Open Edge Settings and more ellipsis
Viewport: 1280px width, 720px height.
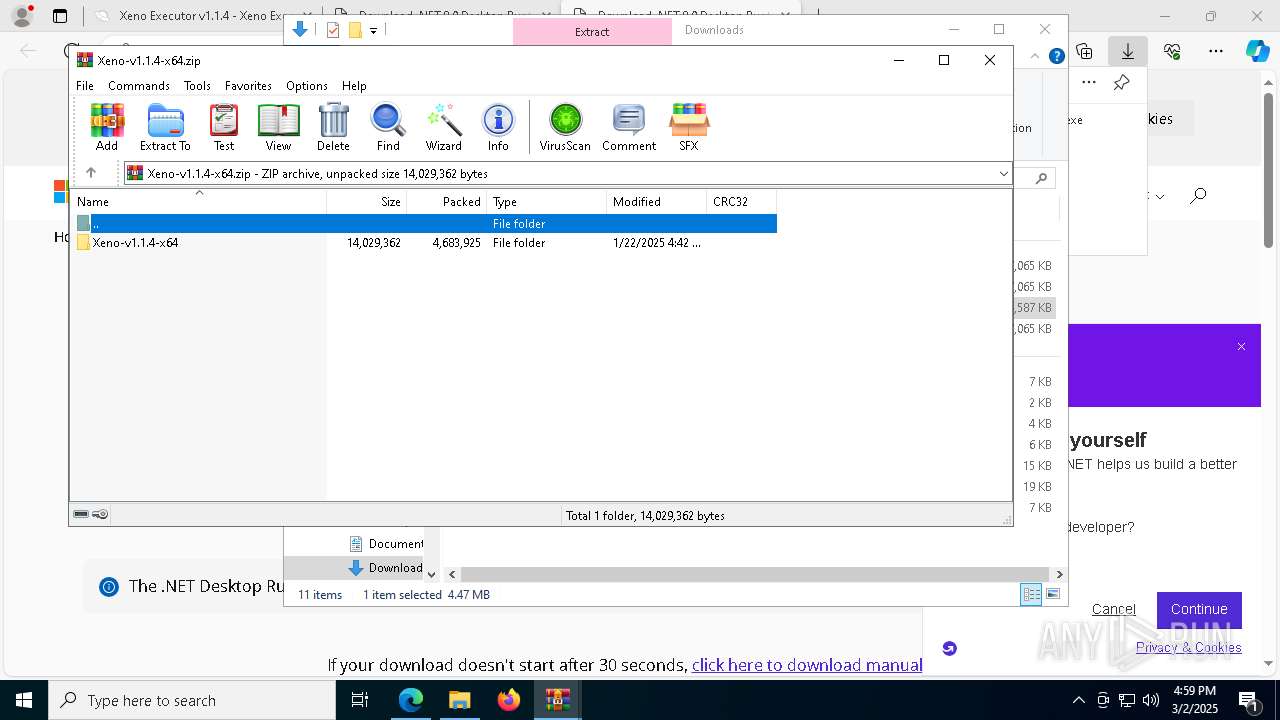(x=1216, y=51)
